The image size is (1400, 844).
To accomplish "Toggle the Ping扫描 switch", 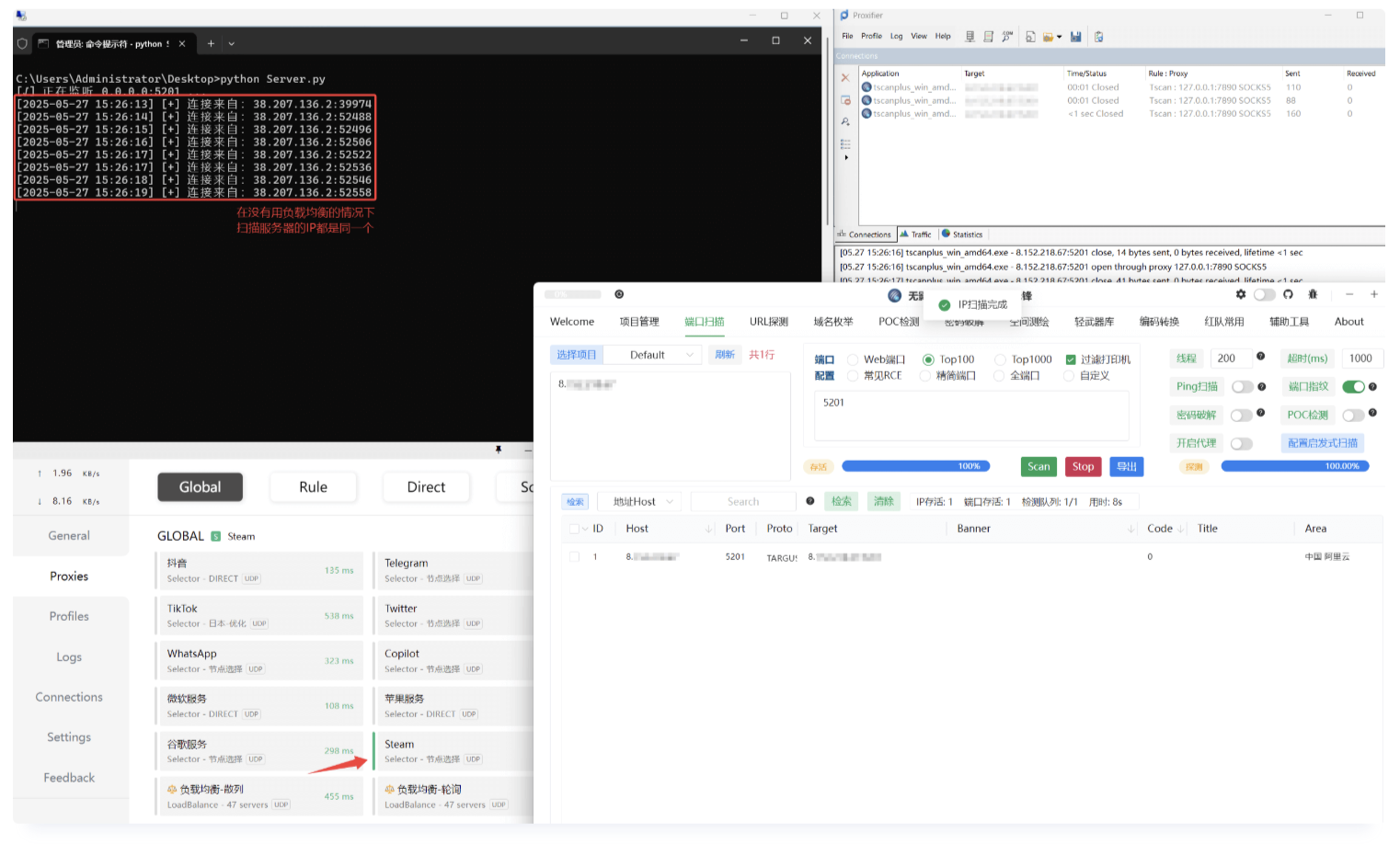I will (x=1242, y=387).
